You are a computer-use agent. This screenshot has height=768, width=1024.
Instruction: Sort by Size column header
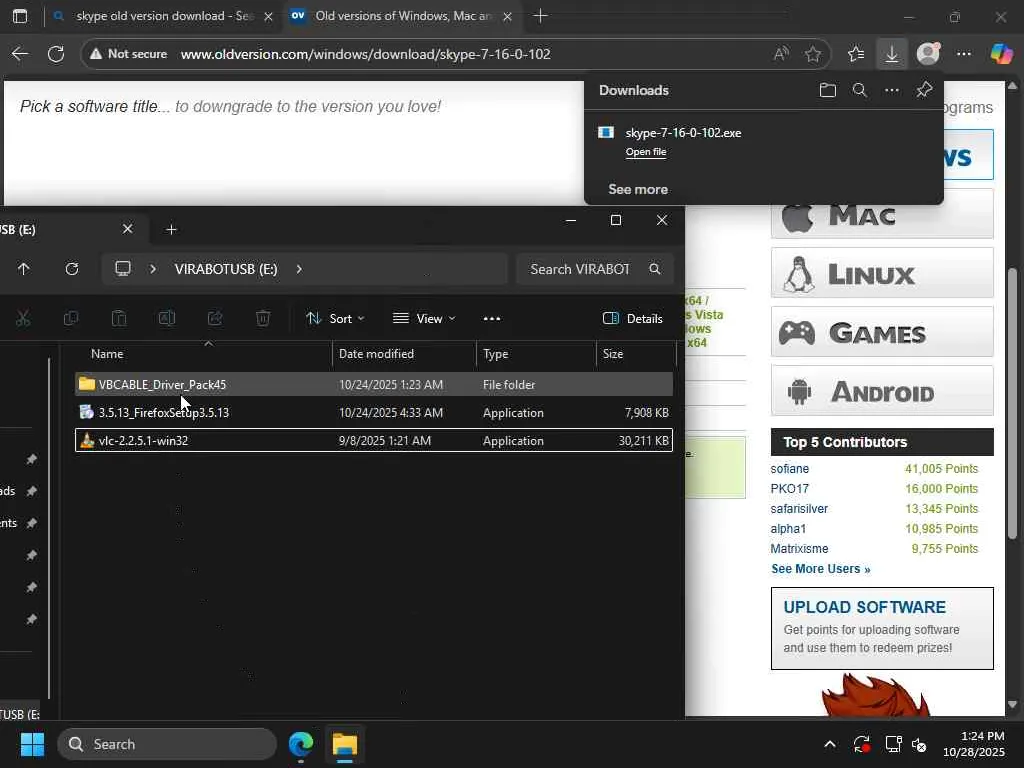pos(613,354)
